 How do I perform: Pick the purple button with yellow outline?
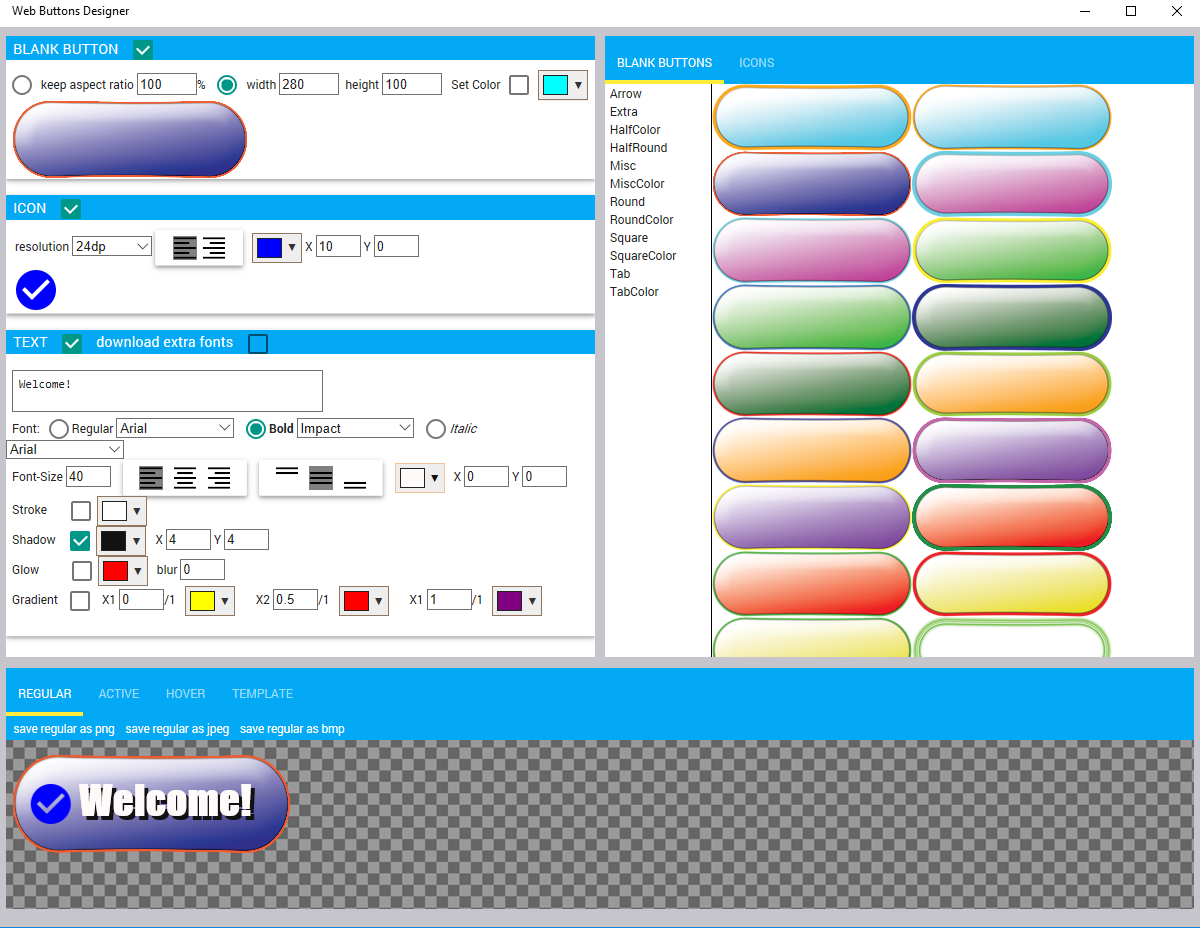point(812,517)
